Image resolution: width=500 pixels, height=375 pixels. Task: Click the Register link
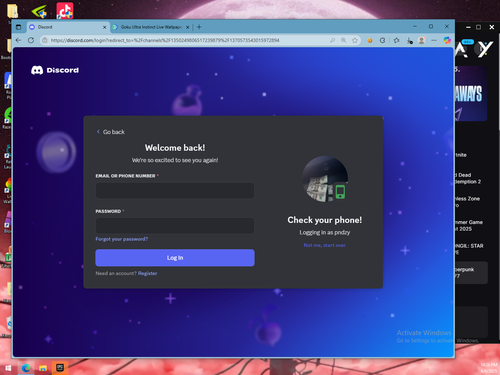tap(147, 273)
